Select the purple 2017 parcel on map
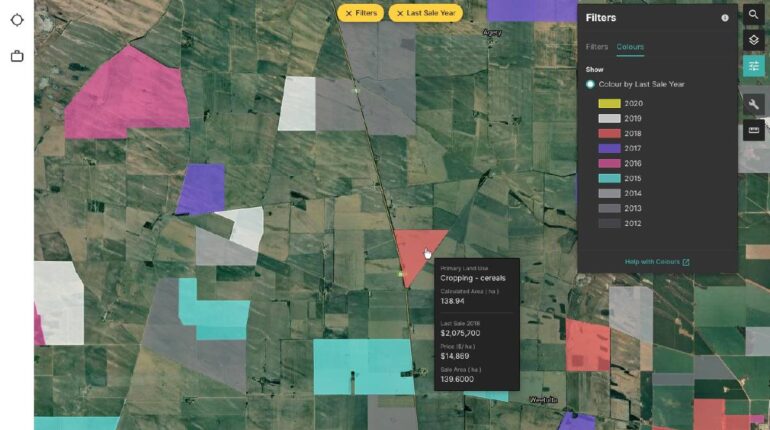Image resolution: width=770 pixels, height=430 pixels. [x=200, y=188]
